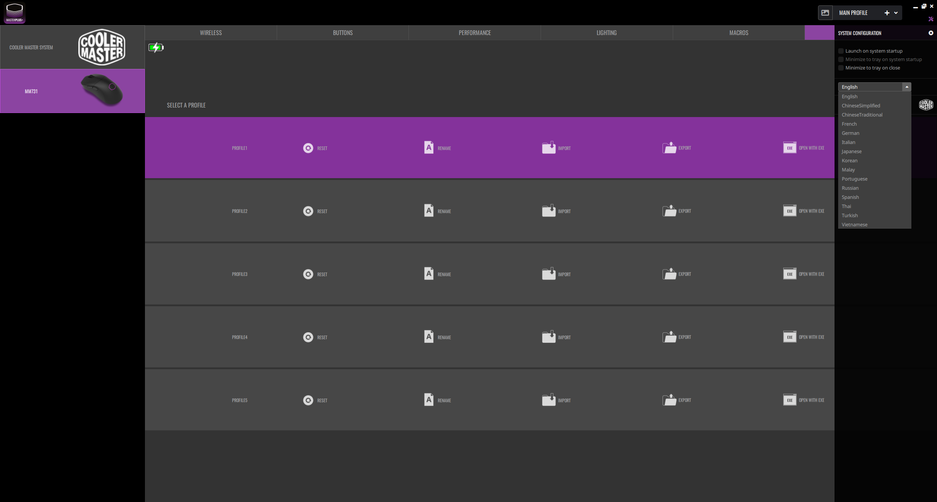Export Profile5 to a file

(669, 400)
